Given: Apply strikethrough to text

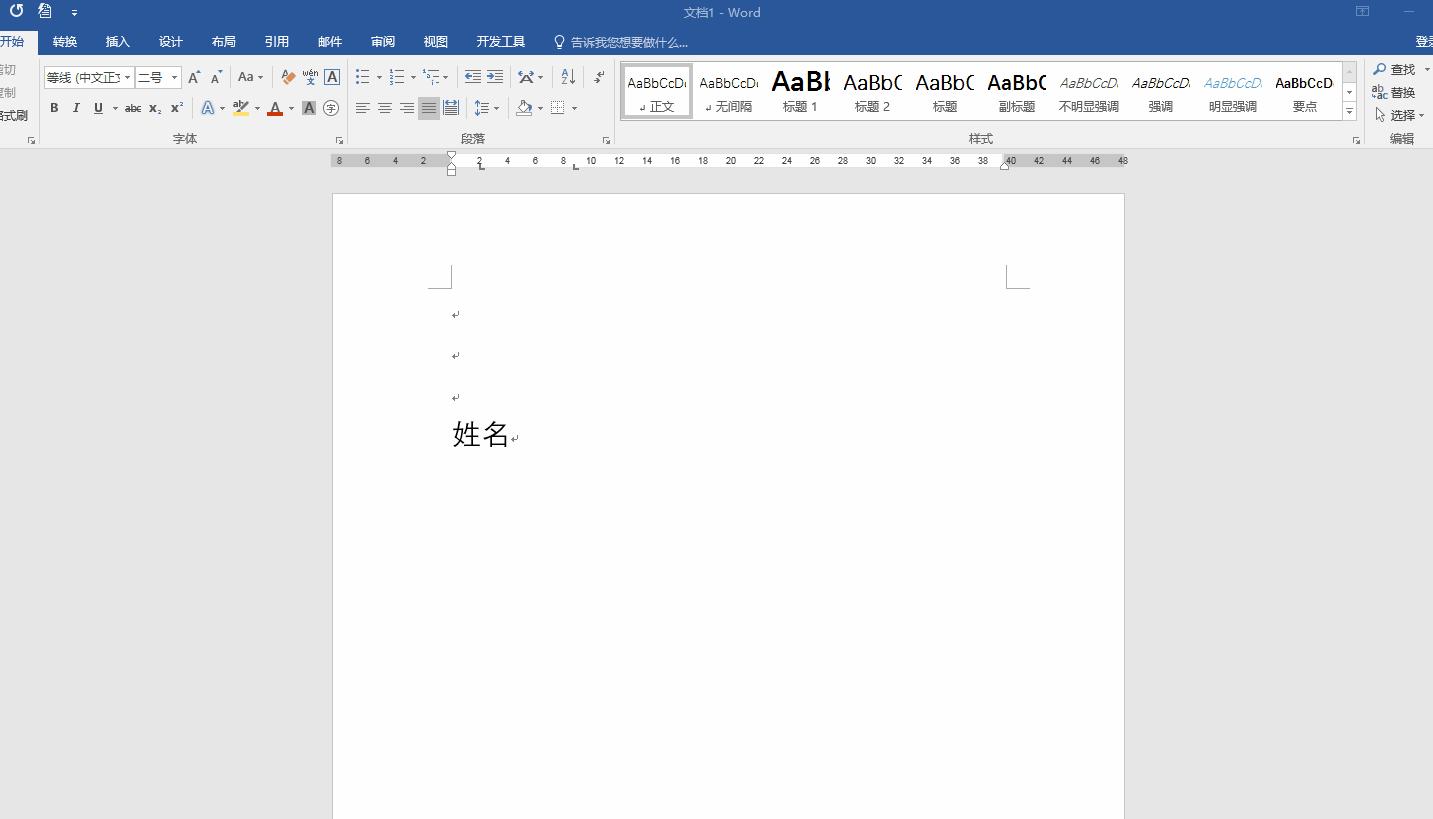Looking at the screenshot, I should 132,108.
